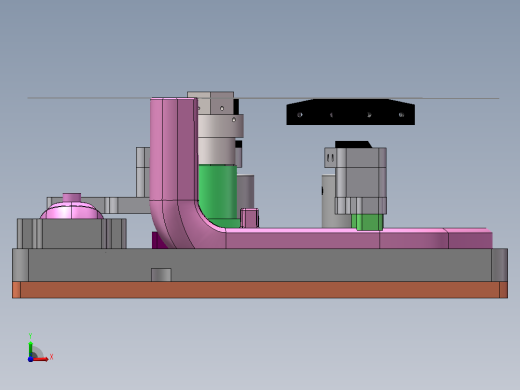Select the dark magenta block beneath elbow
Viewport: 520px width, 390px height.
[x=159, y=240]
